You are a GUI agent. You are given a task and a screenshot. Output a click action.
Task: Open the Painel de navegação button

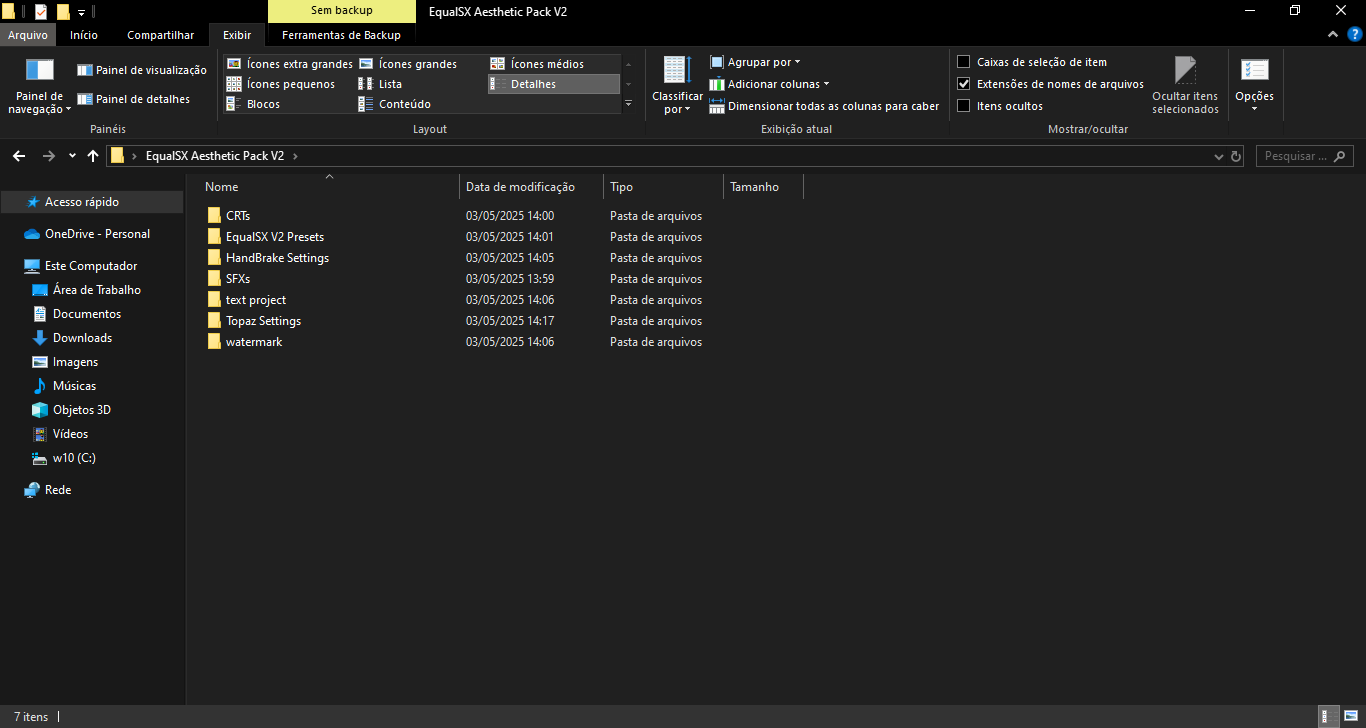pyautogui.click(x=40, y=86)
